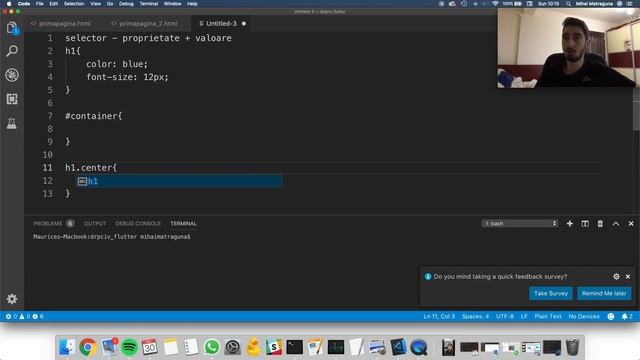Click the Take Survey button

tap(551, 293)
